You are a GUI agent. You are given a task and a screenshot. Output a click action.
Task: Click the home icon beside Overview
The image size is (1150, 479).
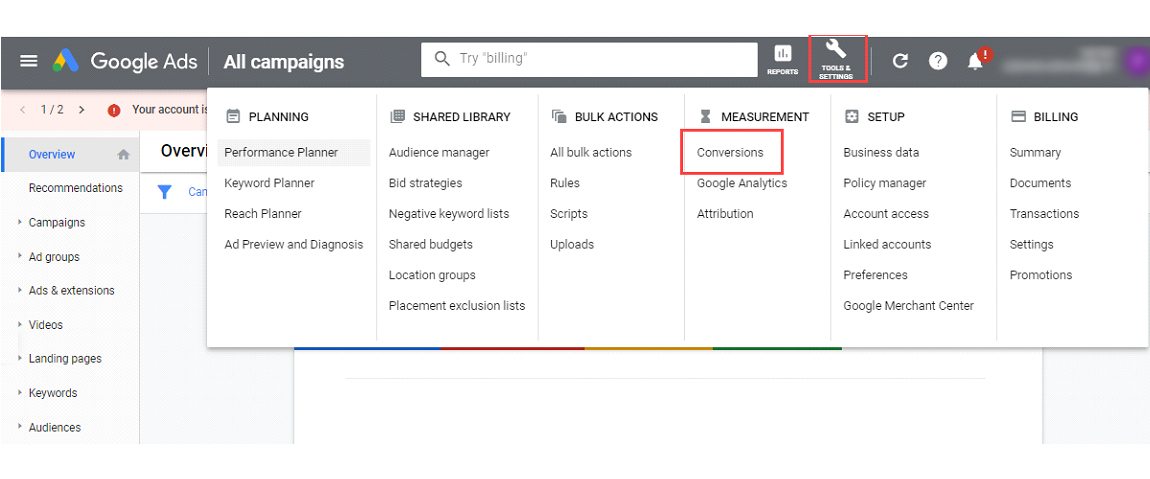tap(123, 155)
